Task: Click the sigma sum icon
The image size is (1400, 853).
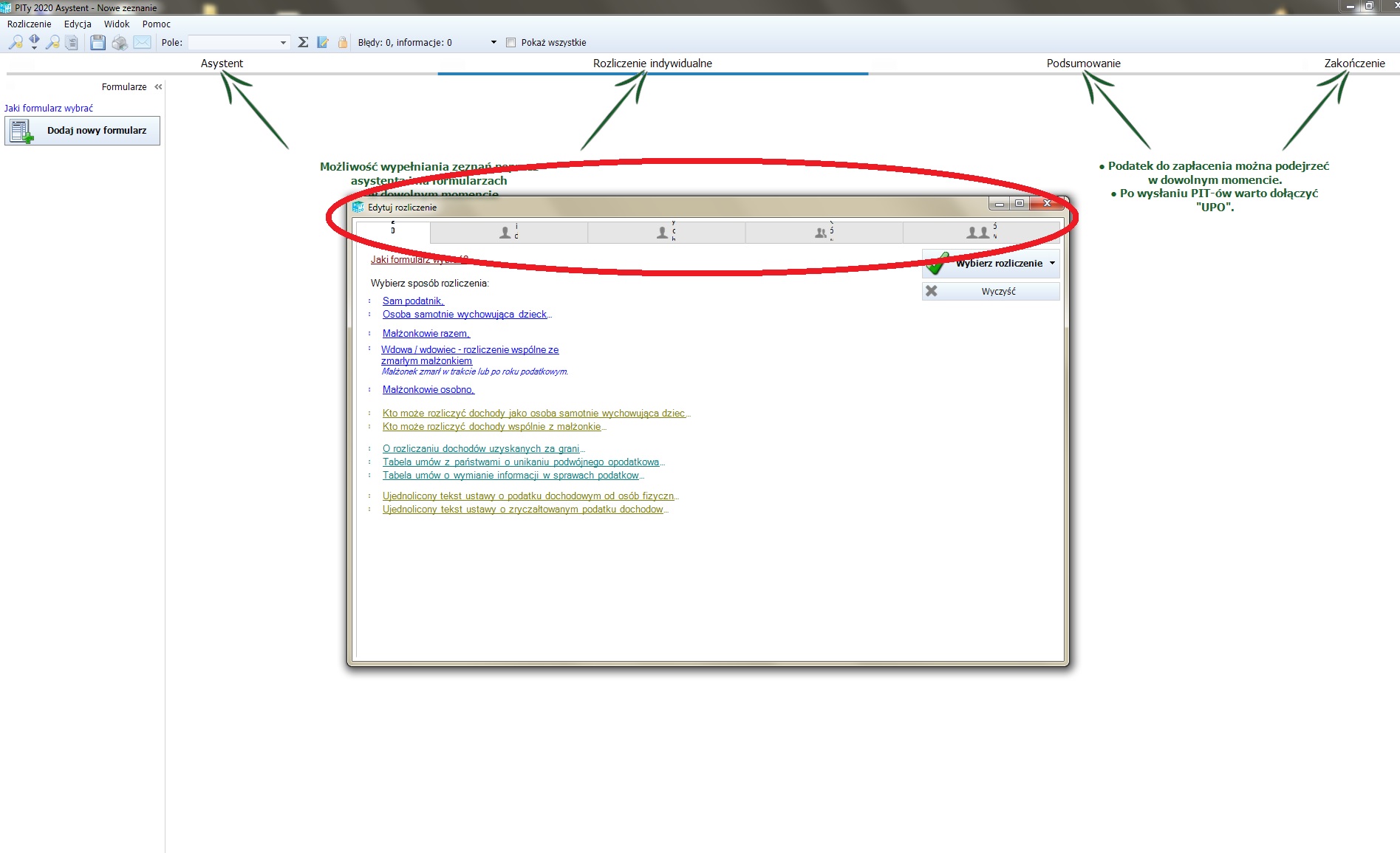Action: click(x=303, y=43)
